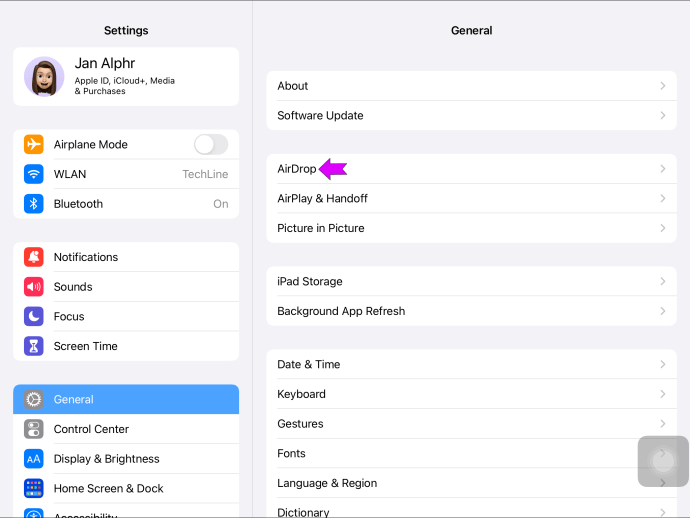Tap the red Notifications bell icon

pos(34,257)
